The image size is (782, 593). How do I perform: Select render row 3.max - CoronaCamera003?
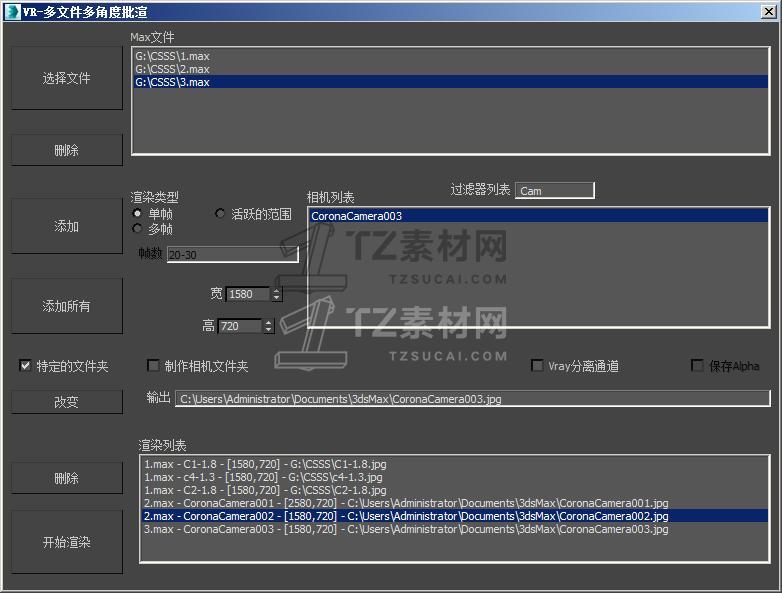coord(455,529)
